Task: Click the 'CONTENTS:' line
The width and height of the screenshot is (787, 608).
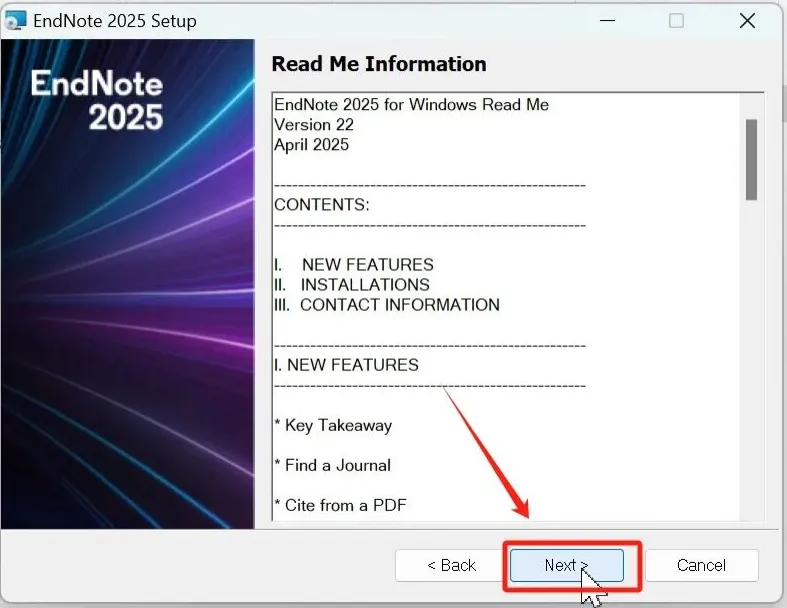Action: coord(322,205)
